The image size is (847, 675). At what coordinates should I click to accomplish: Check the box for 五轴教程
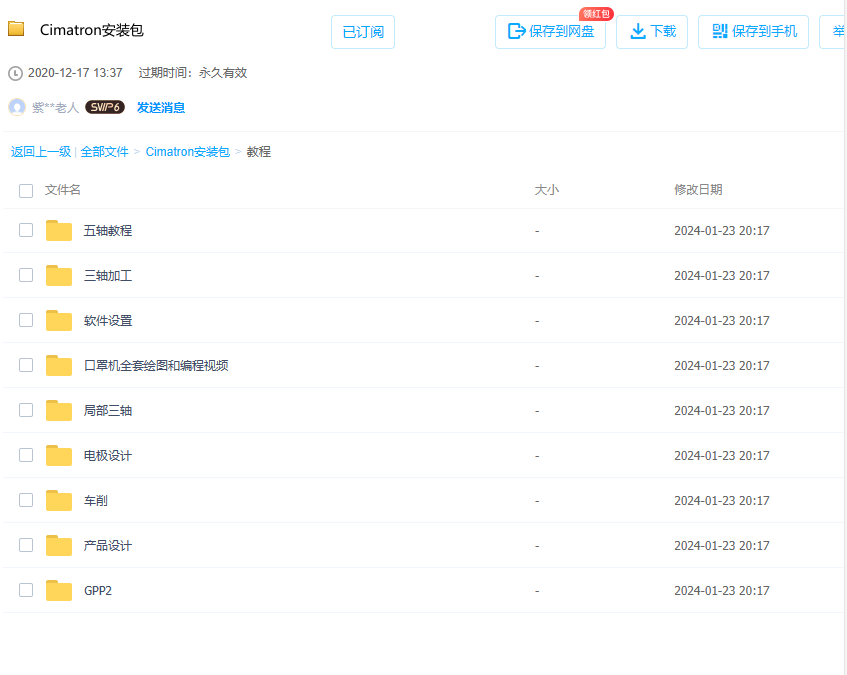pos(26,230)
